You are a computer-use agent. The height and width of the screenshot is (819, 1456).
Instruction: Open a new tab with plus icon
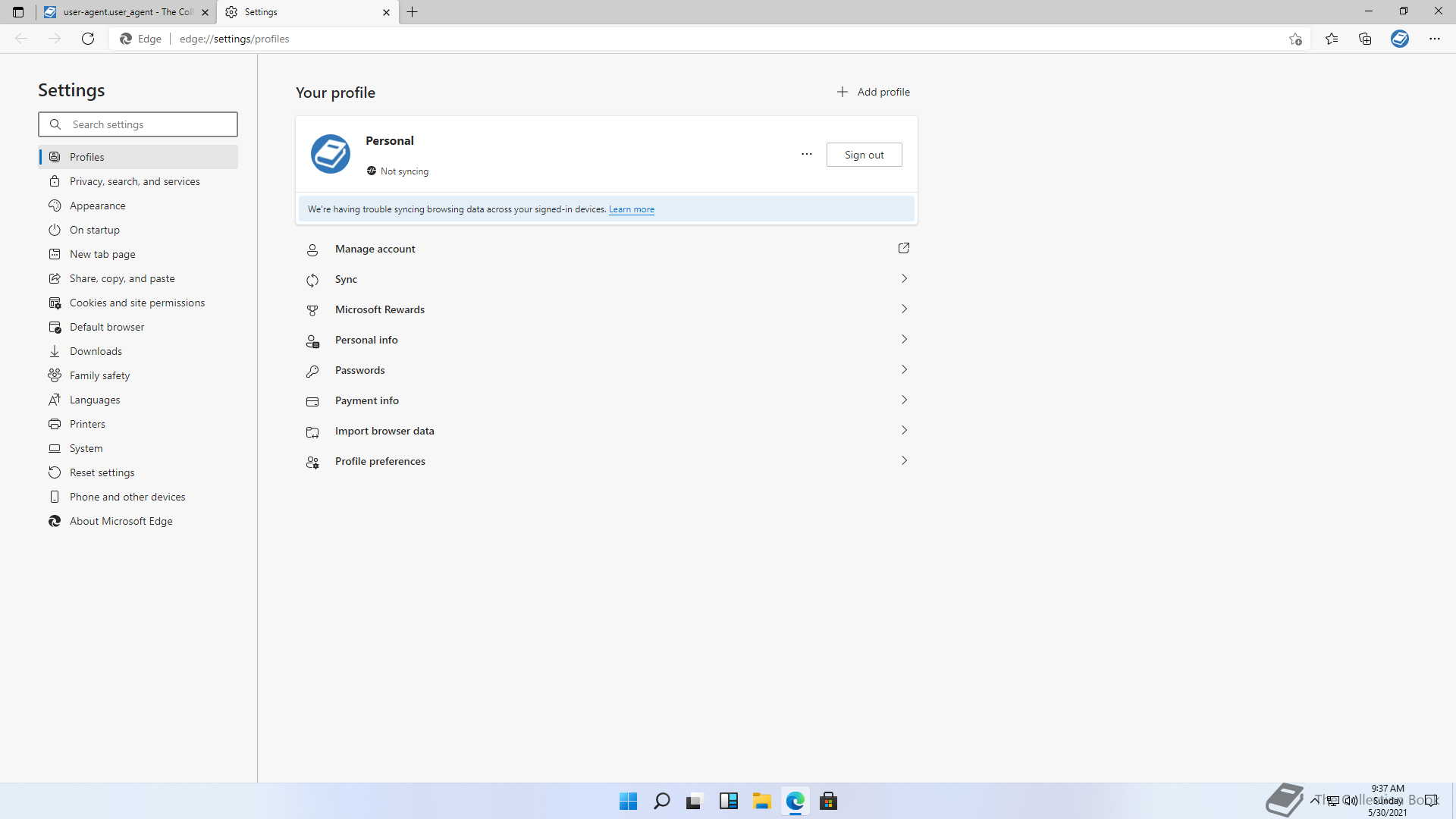pos(413,12)
